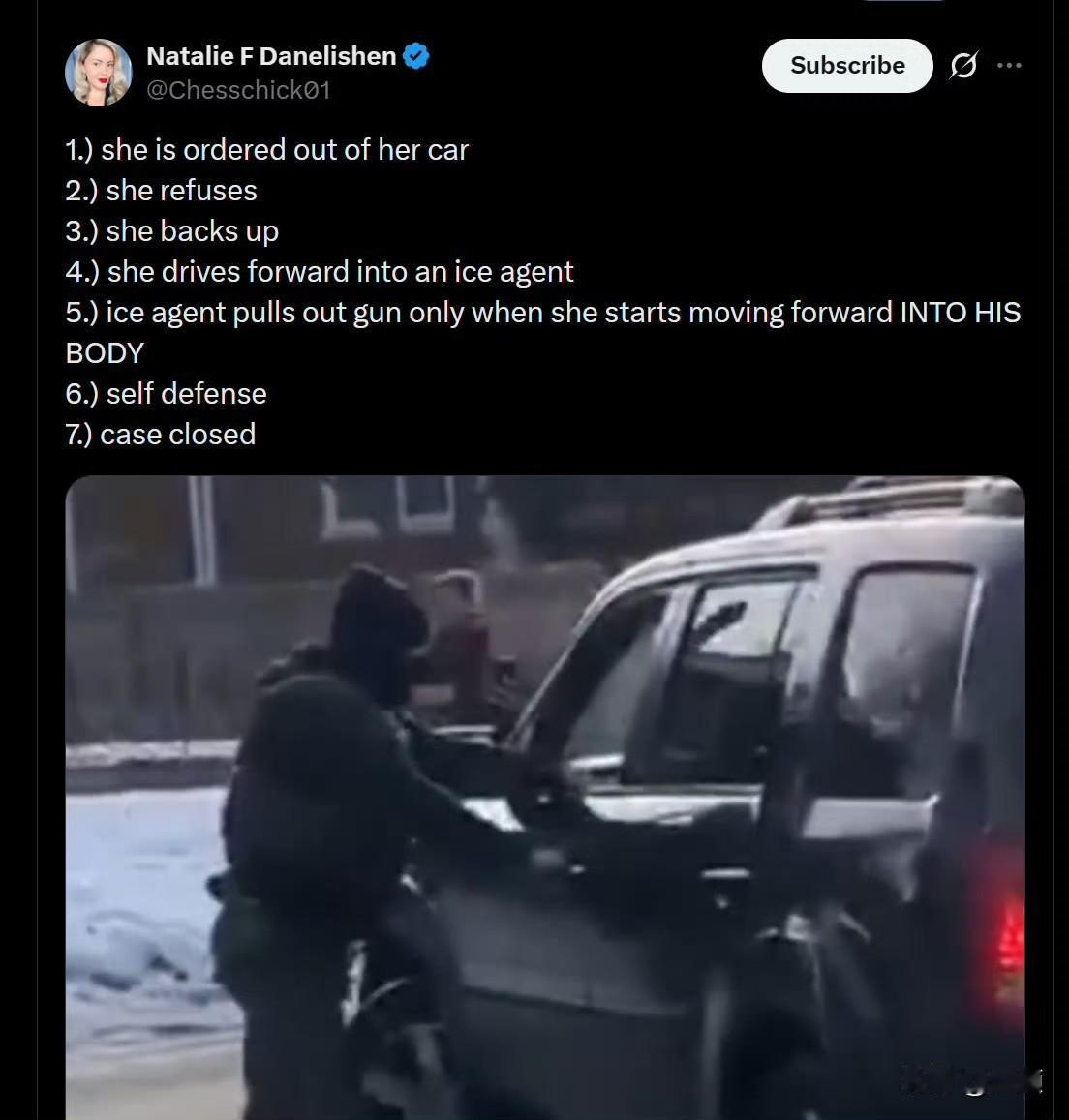Image resolution: width=1069 pixels, height=1120 pixels.
Task: Open the three-dot more options menu
Action: tap(1009, 66)
